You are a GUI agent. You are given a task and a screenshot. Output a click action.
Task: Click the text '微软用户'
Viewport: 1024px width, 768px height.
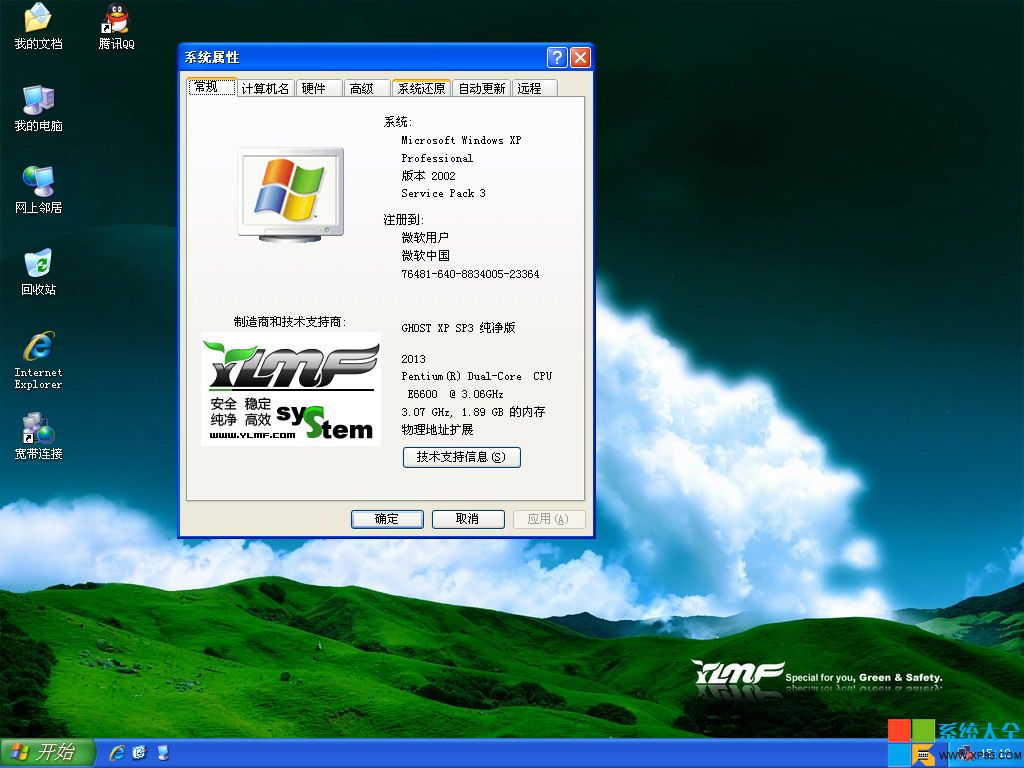(425, 238)
